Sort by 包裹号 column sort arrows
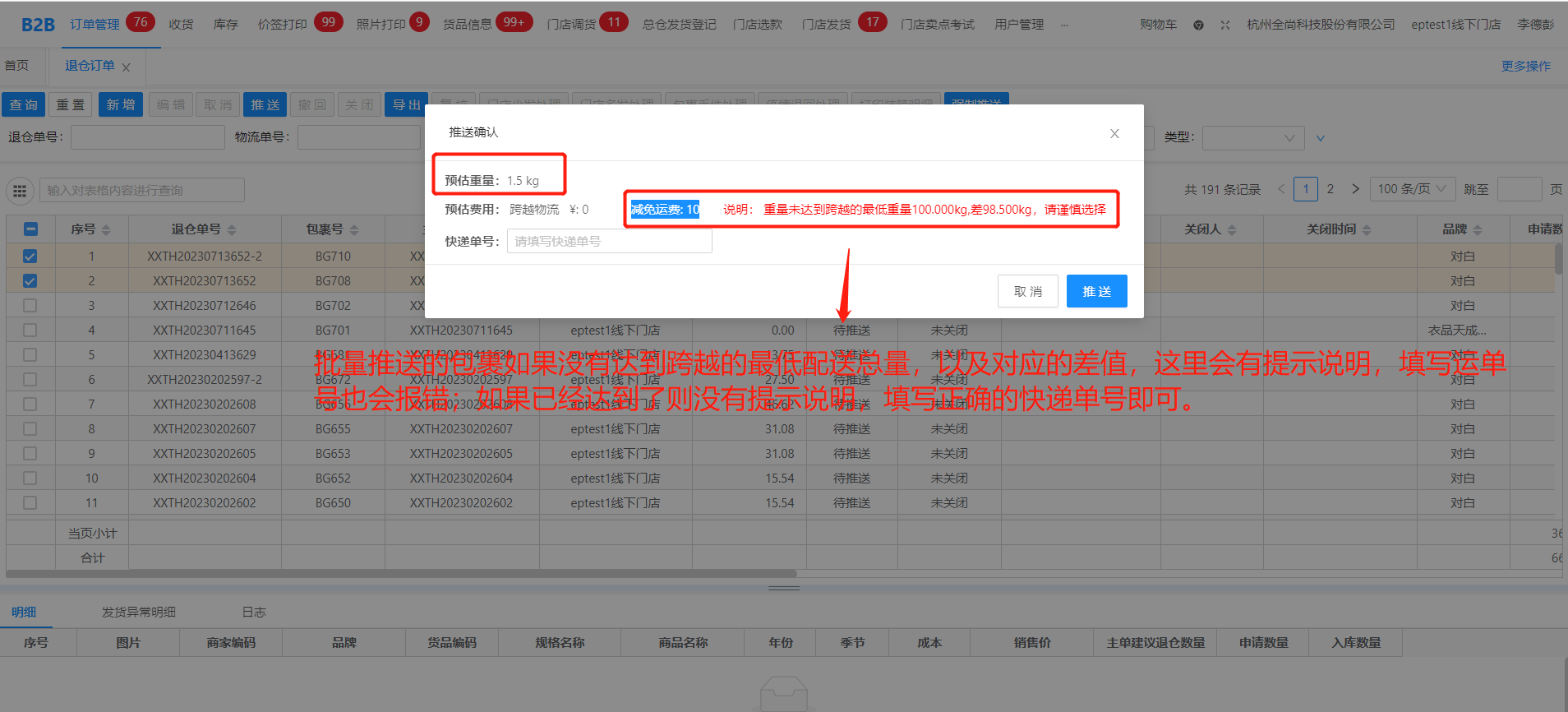 [x=354, y=230]
